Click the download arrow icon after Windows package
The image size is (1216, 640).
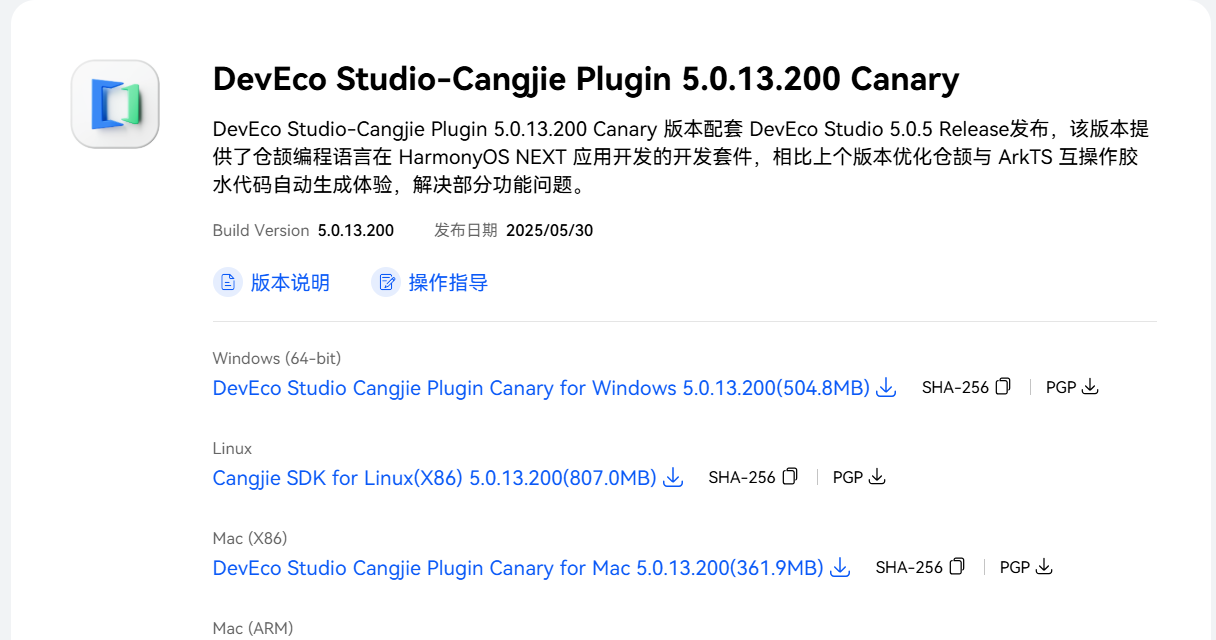click(x=886, y=388)
